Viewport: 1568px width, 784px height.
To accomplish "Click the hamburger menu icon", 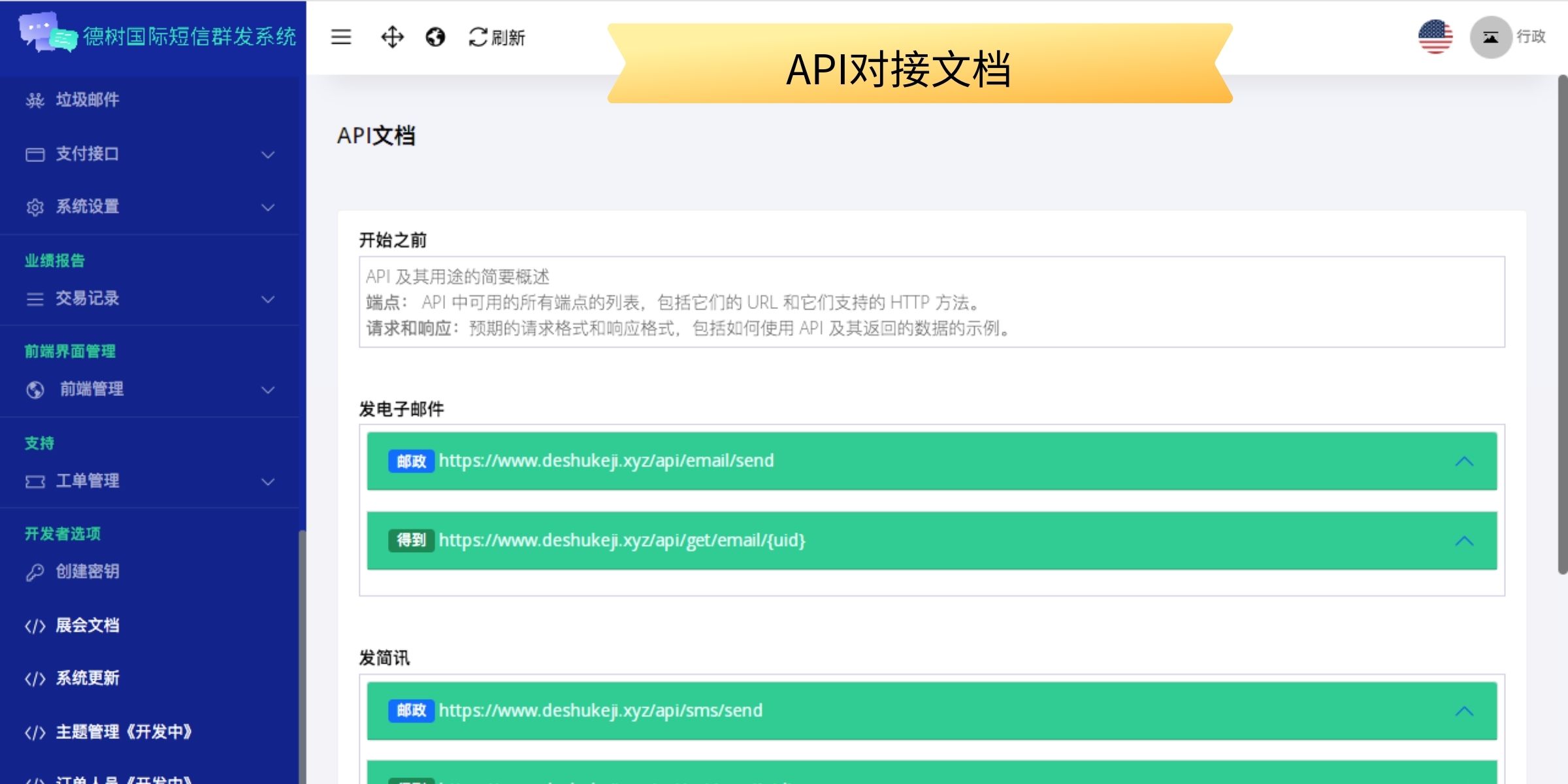I will click(x=341, y=37).
